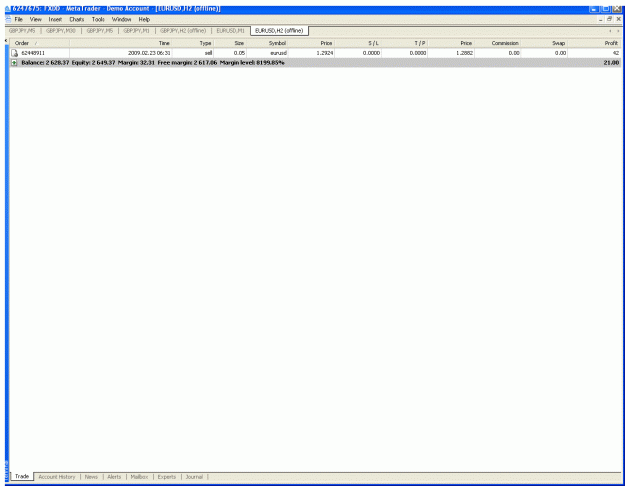625x486 pixels.
Task: Open the Tools menu
Action: pos(98,19)
